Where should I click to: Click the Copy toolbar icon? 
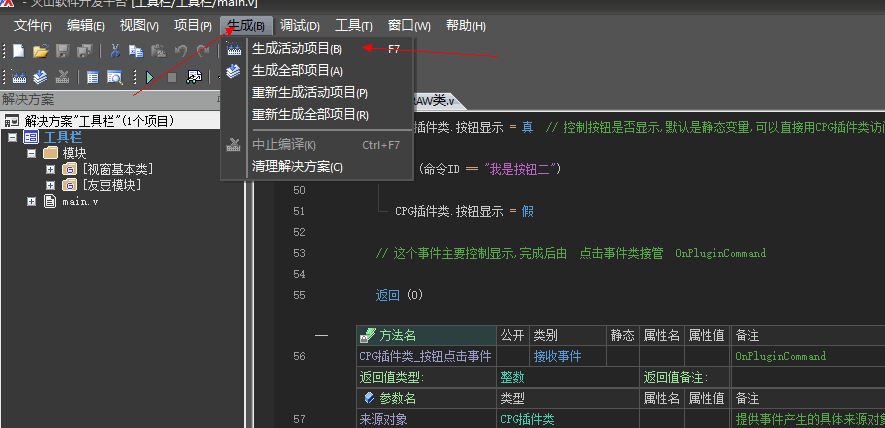point(136,51)
